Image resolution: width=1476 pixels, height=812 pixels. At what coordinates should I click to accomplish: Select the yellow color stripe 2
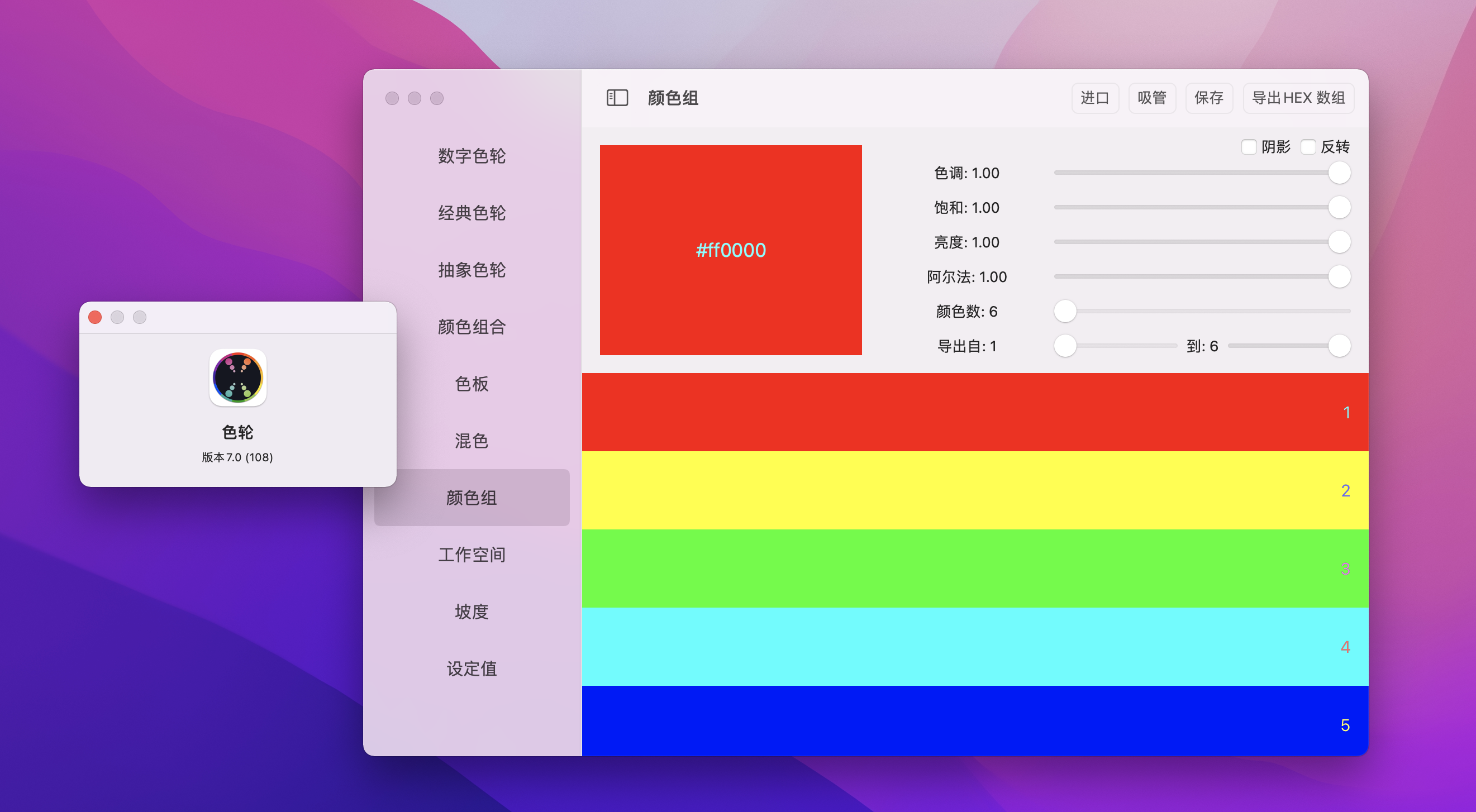(x=974, y=491)
